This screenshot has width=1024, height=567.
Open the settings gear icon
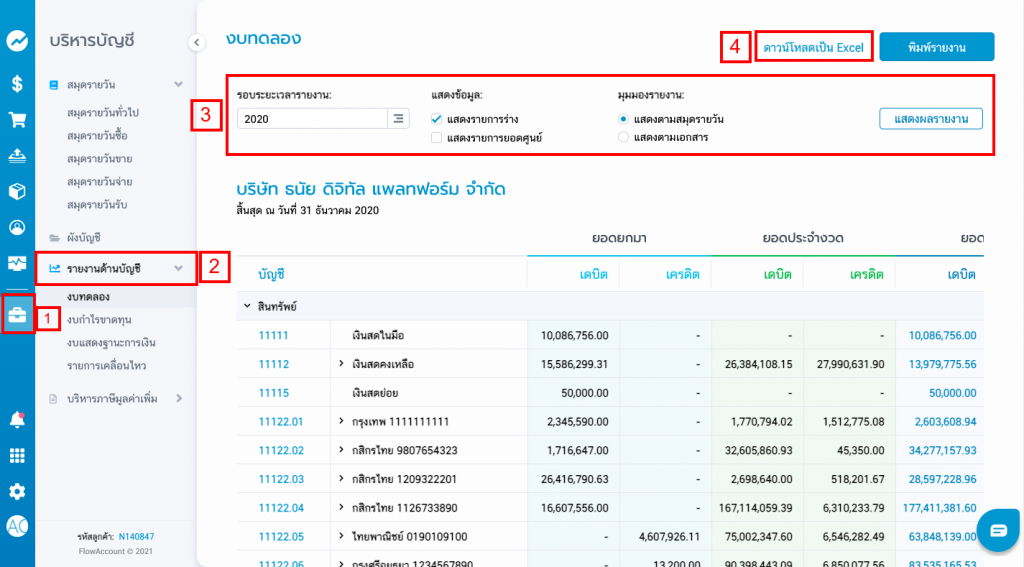click(x=17, y=491)
